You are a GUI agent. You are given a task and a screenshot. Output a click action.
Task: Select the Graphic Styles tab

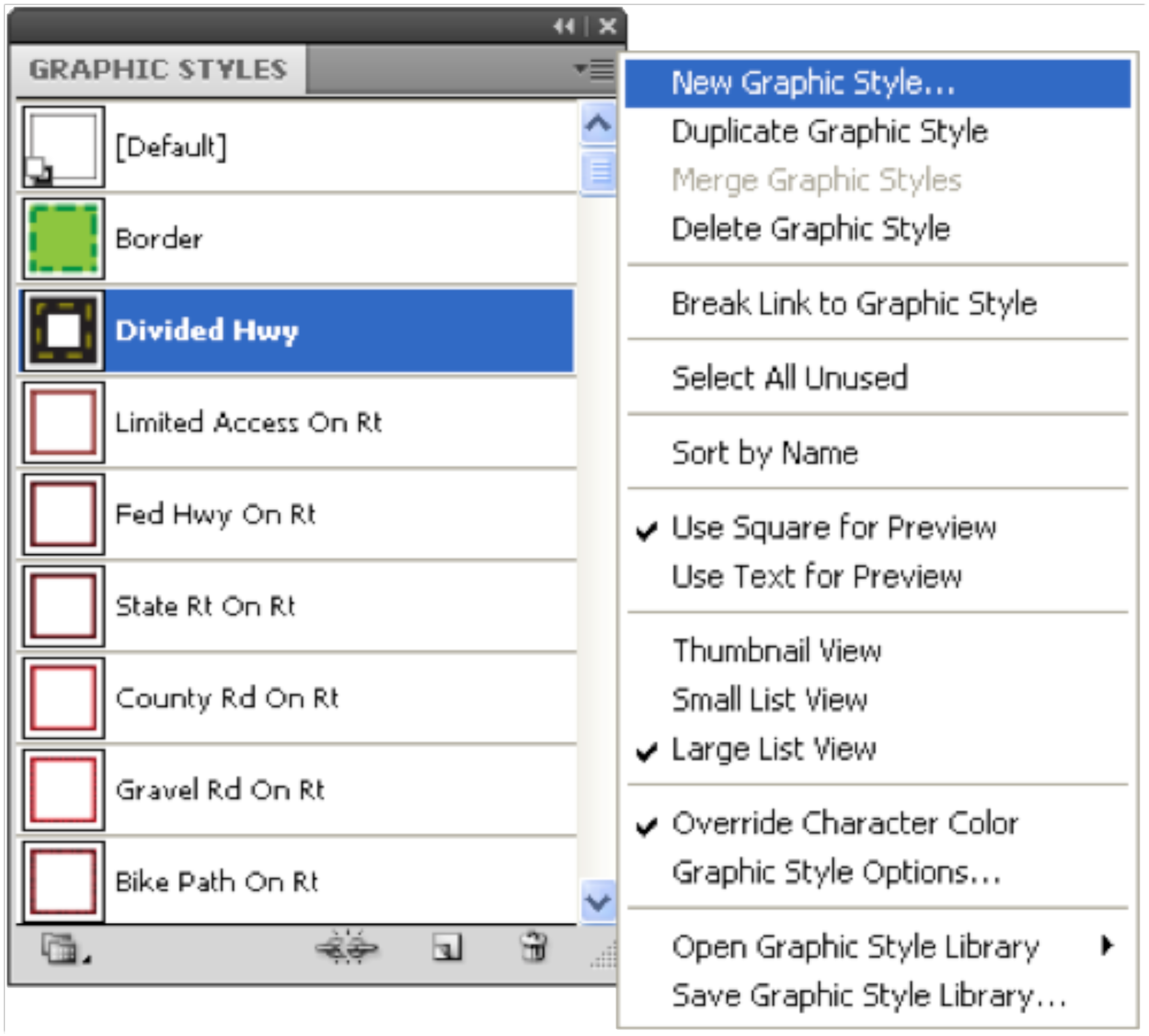158,69
